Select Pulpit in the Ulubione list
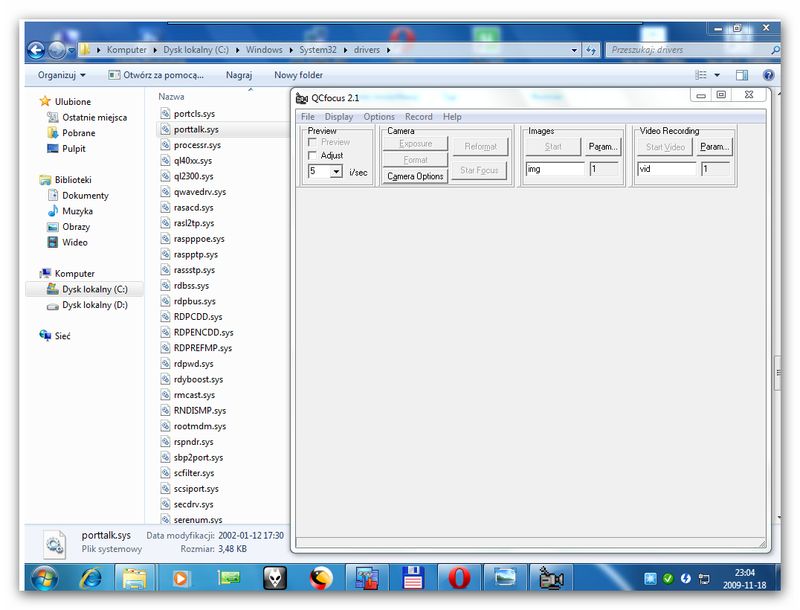 [73, 148]
